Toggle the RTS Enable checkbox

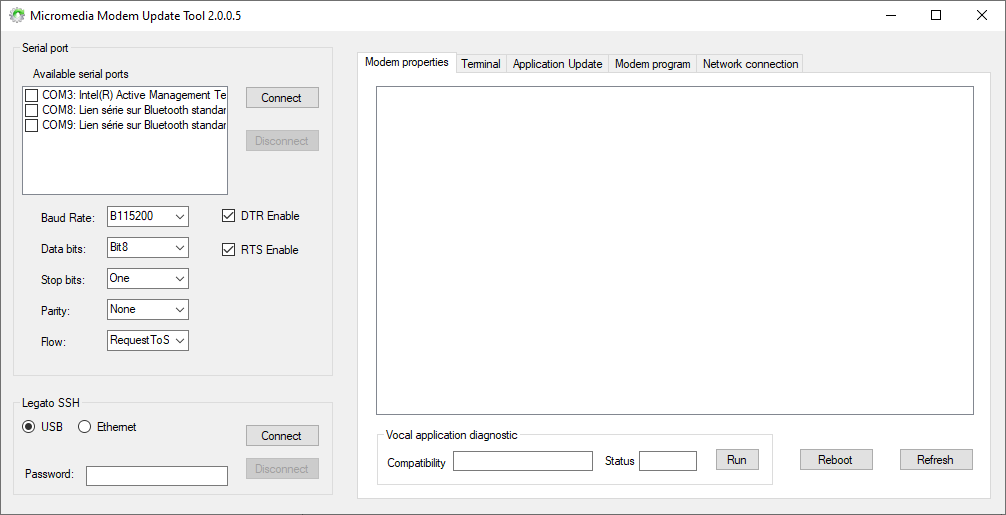[229, 250]
